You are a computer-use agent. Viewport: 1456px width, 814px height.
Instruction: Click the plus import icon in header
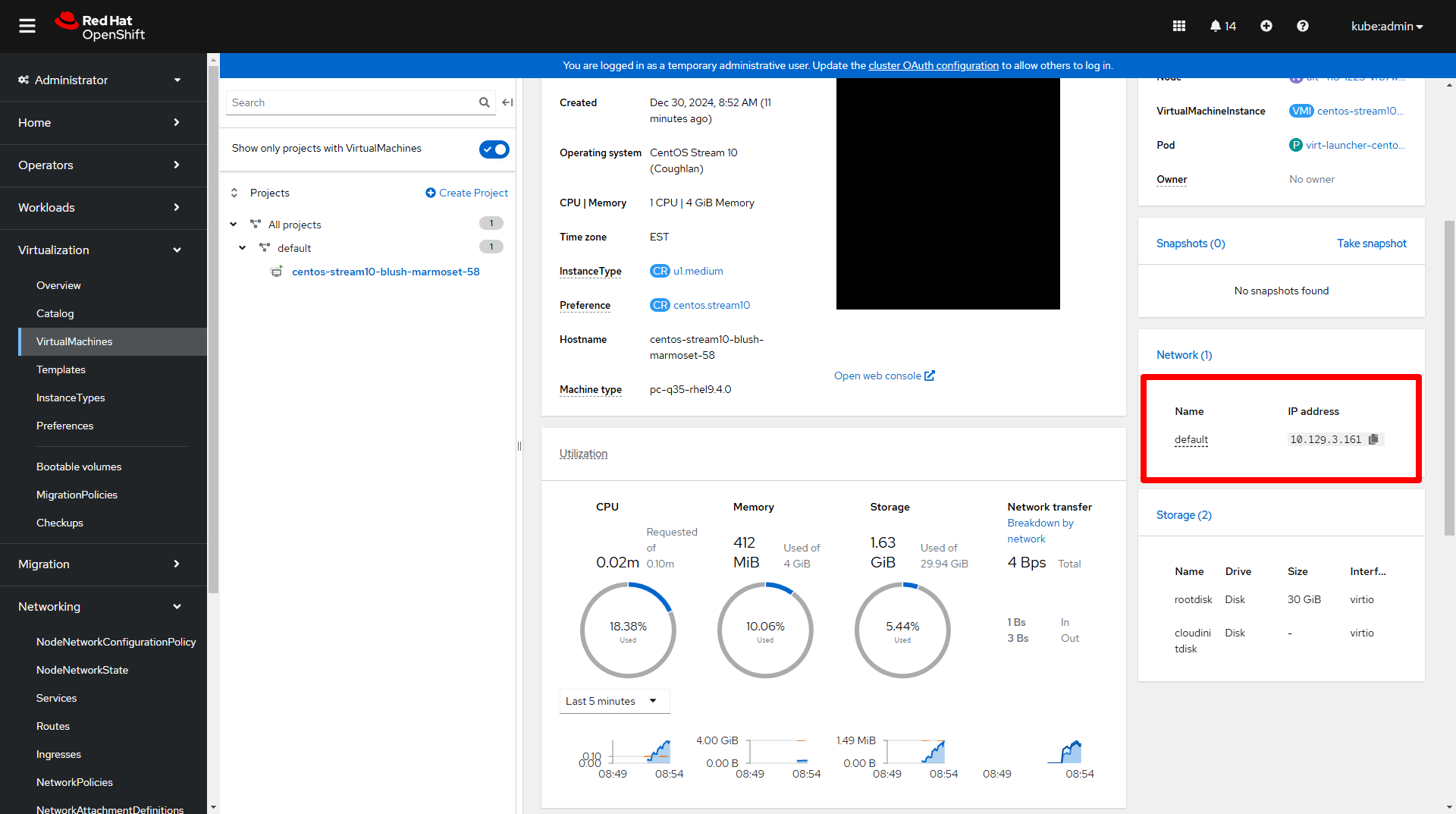pos(1266,27)
